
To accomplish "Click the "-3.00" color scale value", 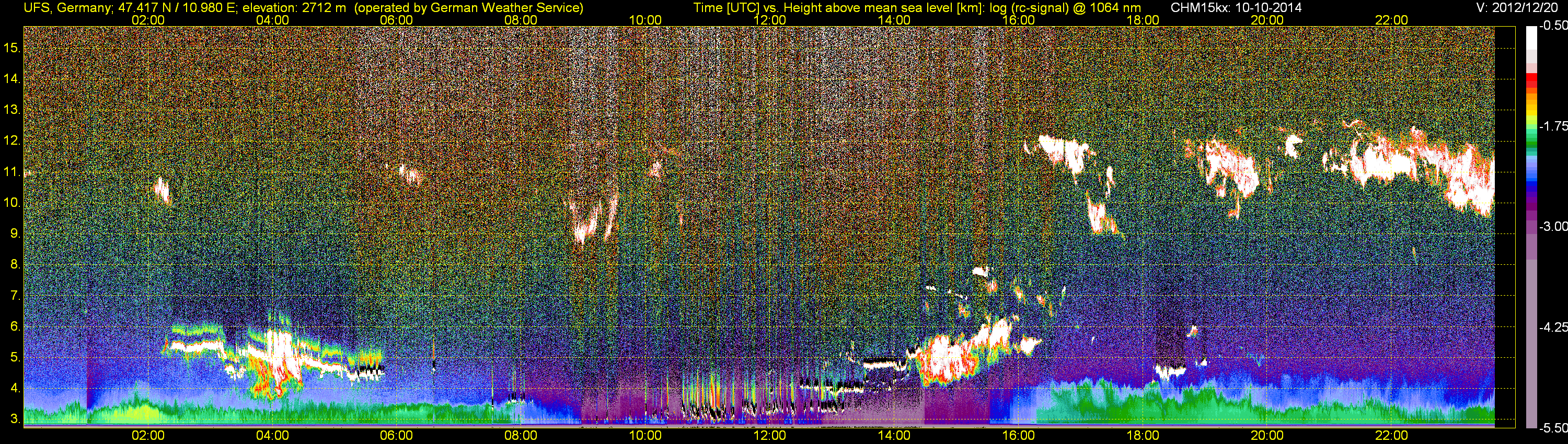I will (x=1553, y=226).
